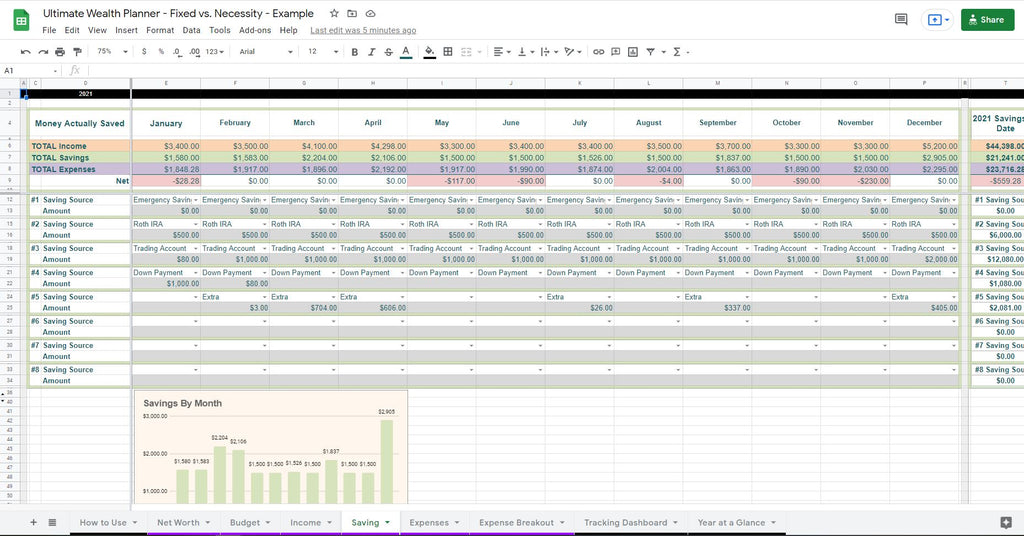
Task: Open the all sheets list icon
Action: click(x=52, y=522)
